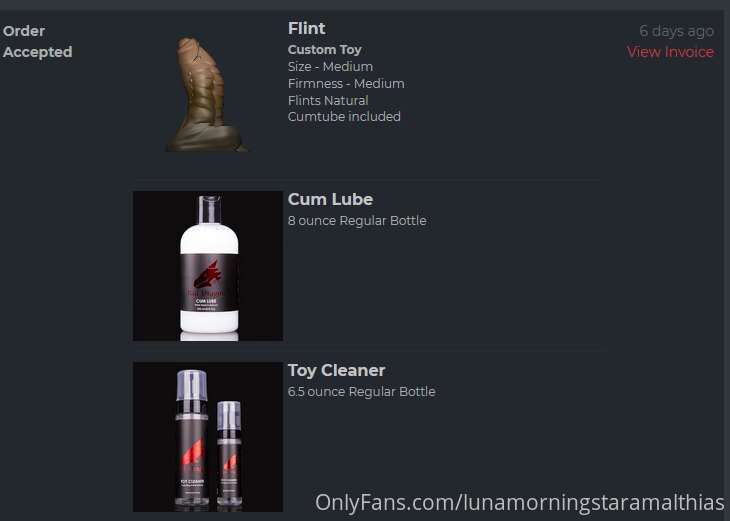This screenshot has width=730, height=521.
Task: Click the Flint product title
Action: [306, 28]
